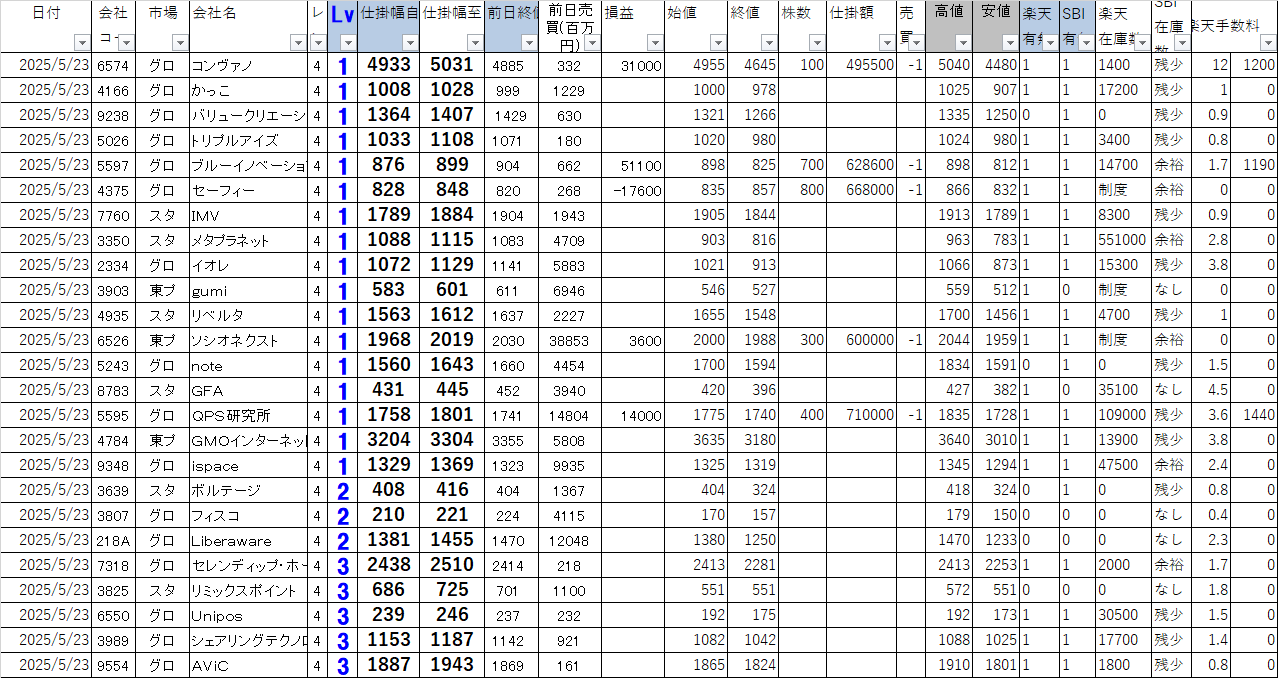Click the 楽天手数料 cell showing 1440
The width and height of the screenshot is (1278, 678).
(1255, 415)
